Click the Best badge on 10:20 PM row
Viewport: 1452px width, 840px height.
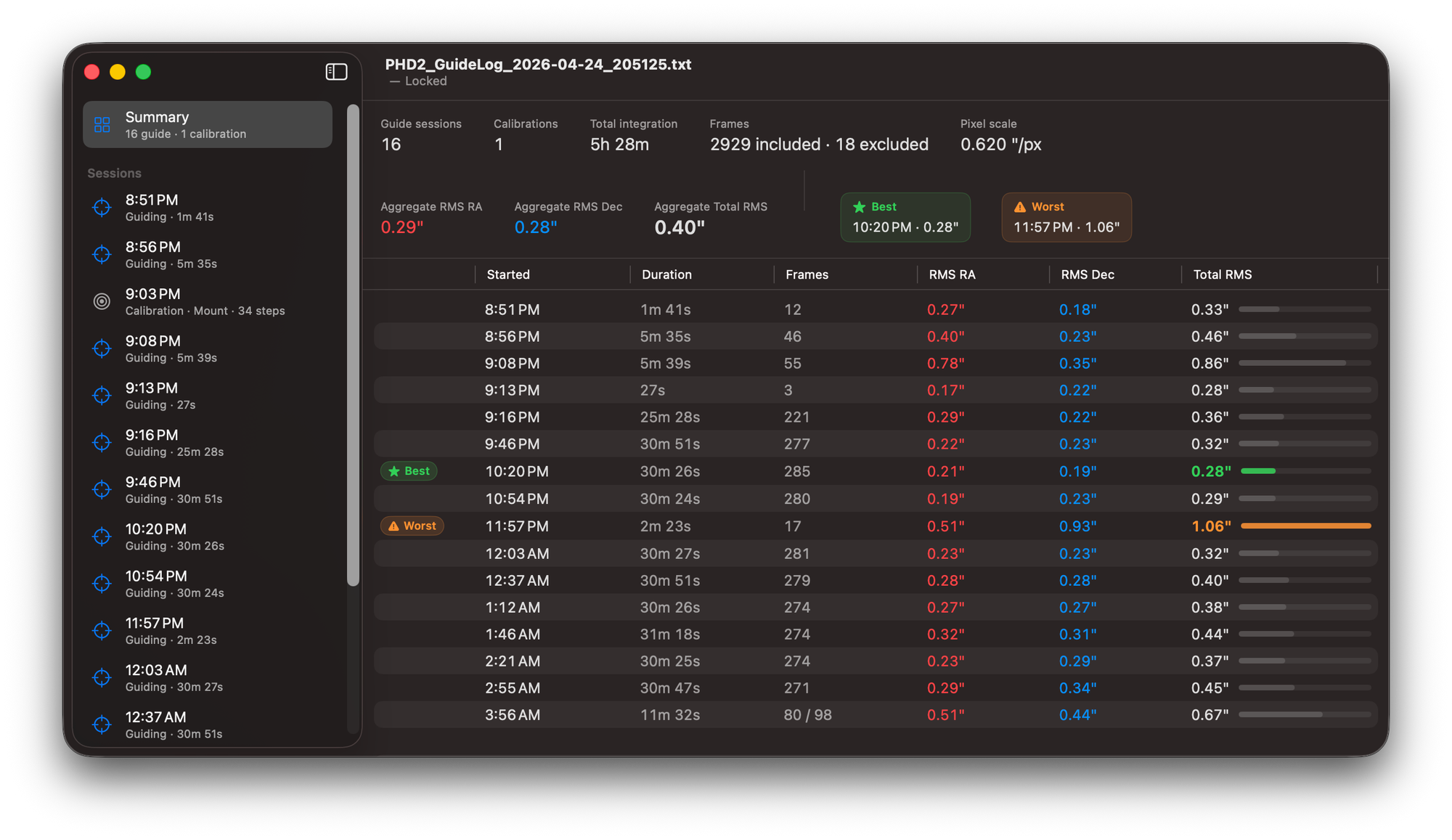pos(409,471)
